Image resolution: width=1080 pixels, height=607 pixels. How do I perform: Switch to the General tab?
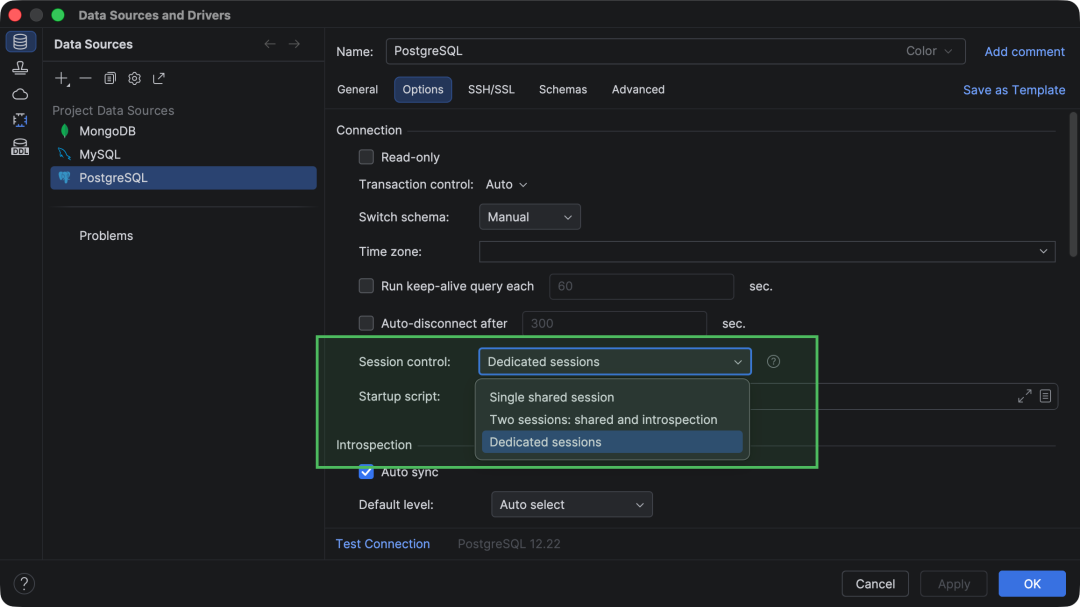357,90
